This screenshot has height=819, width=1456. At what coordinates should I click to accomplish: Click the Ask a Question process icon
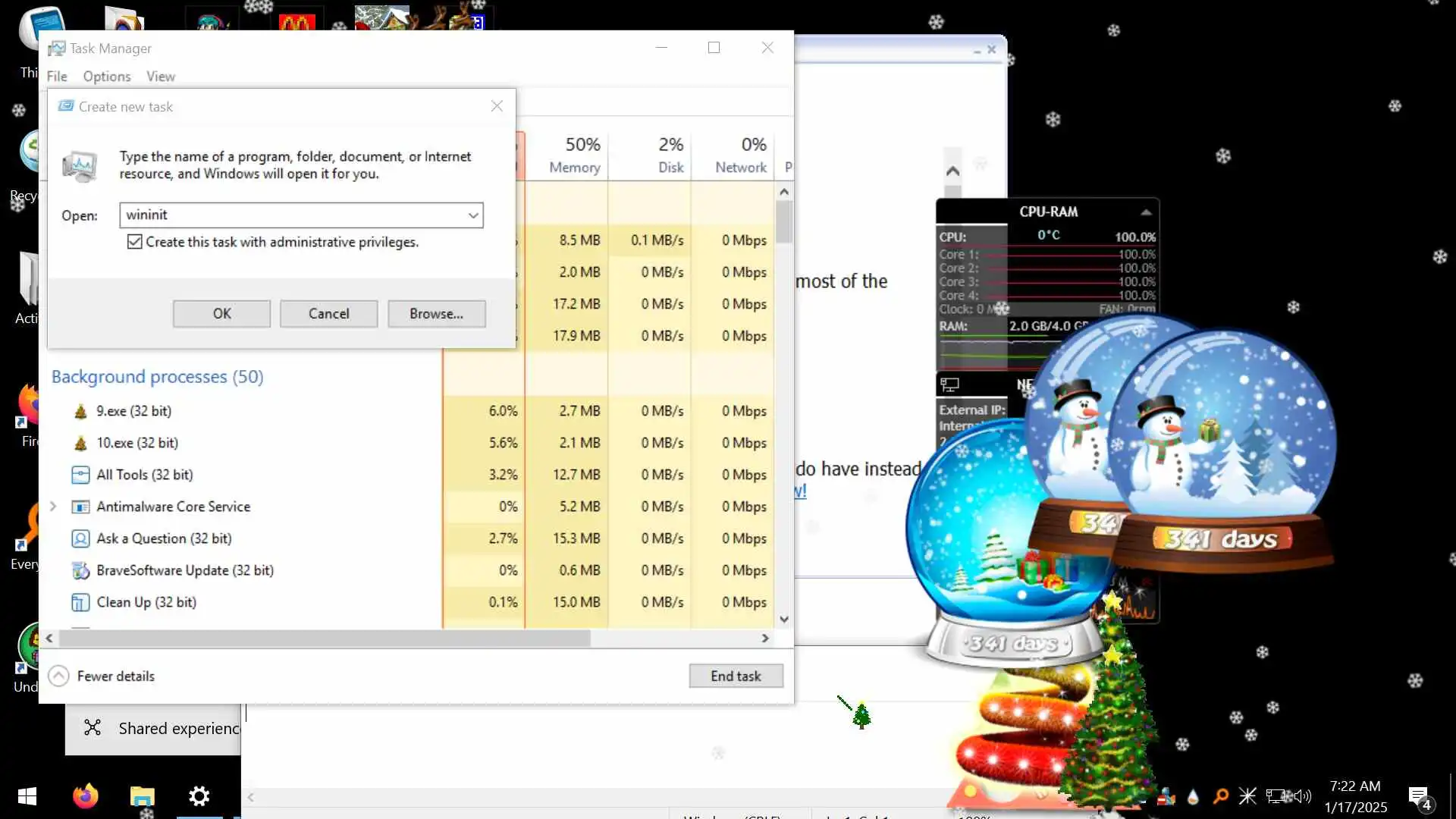coord(80,538)
